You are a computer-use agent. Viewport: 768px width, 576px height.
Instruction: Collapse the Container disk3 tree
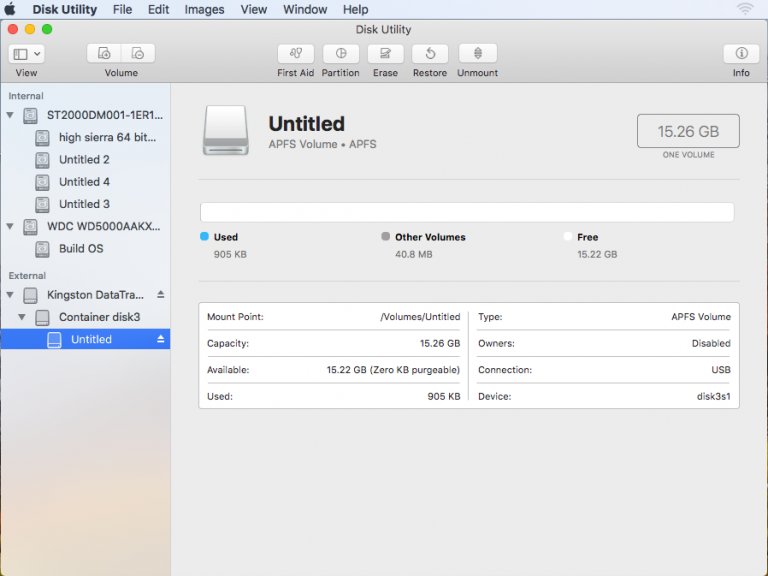(x=22, y=317)
